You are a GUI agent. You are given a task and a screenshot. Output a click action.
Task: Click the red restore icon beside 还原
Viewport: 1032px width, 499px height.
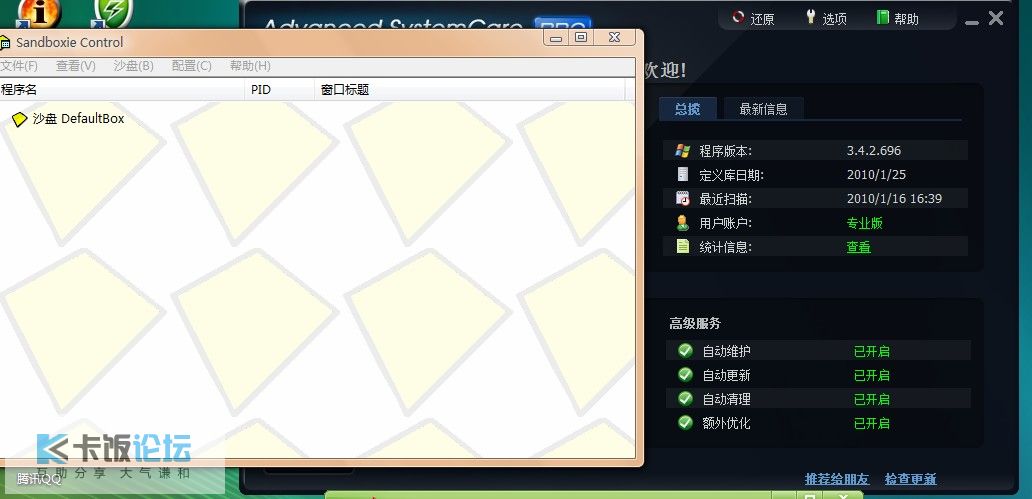[738, 17]
